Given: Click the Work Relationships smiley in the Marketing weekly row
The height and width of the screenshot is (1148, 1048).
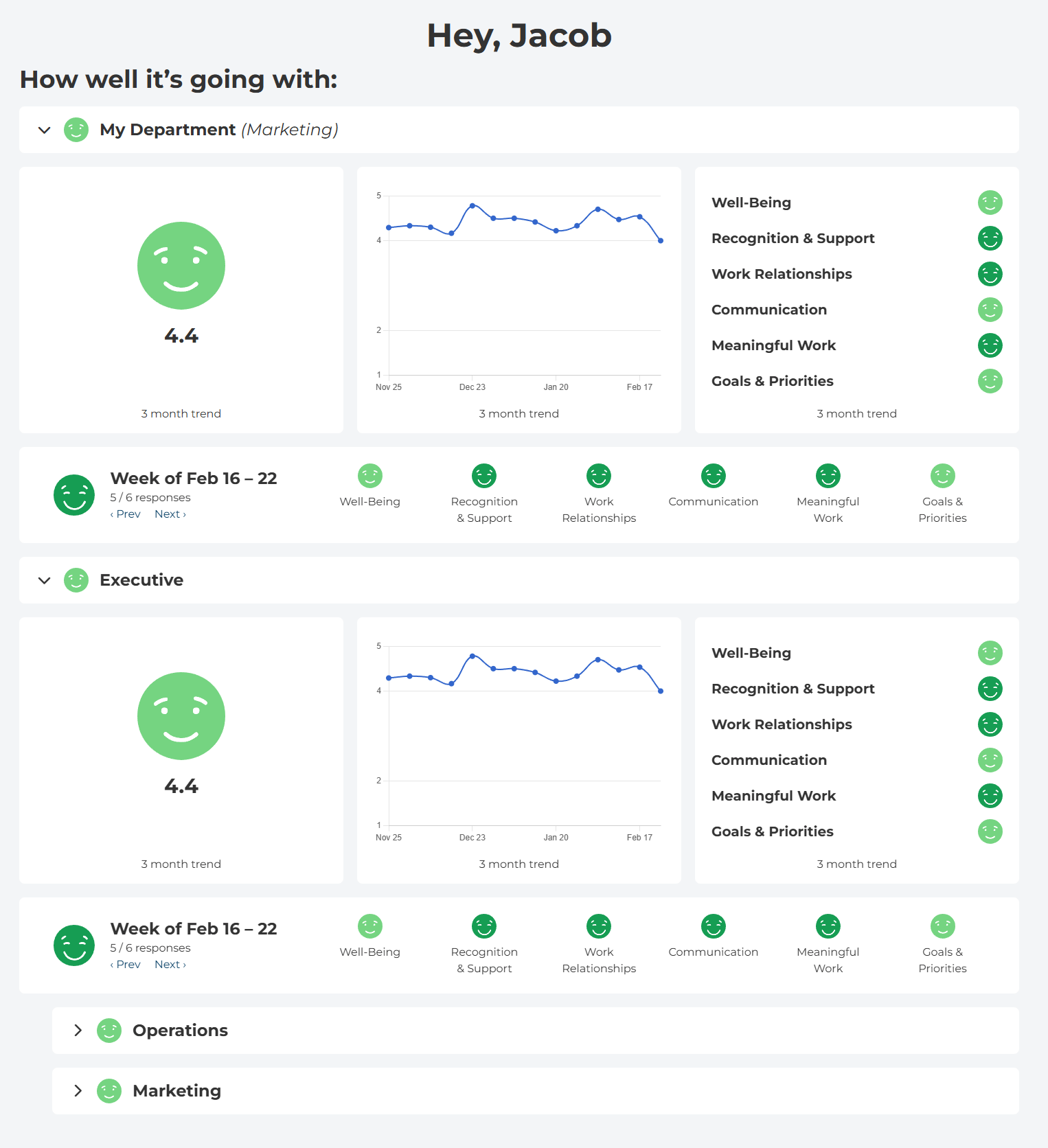Looking at the screenshot, I should [x=599, y=476].
